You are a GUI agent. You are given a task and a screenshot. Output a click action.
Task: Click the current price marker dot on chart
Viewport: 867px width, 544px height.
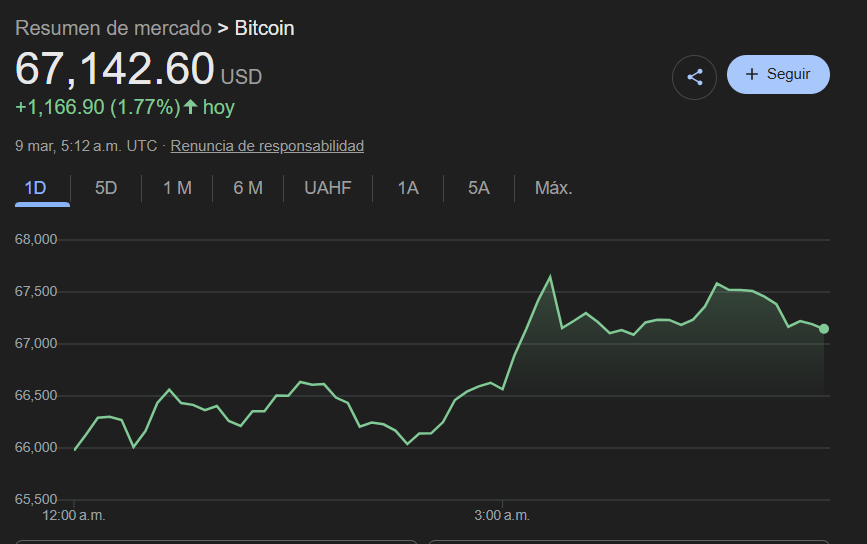coord(823,329)
